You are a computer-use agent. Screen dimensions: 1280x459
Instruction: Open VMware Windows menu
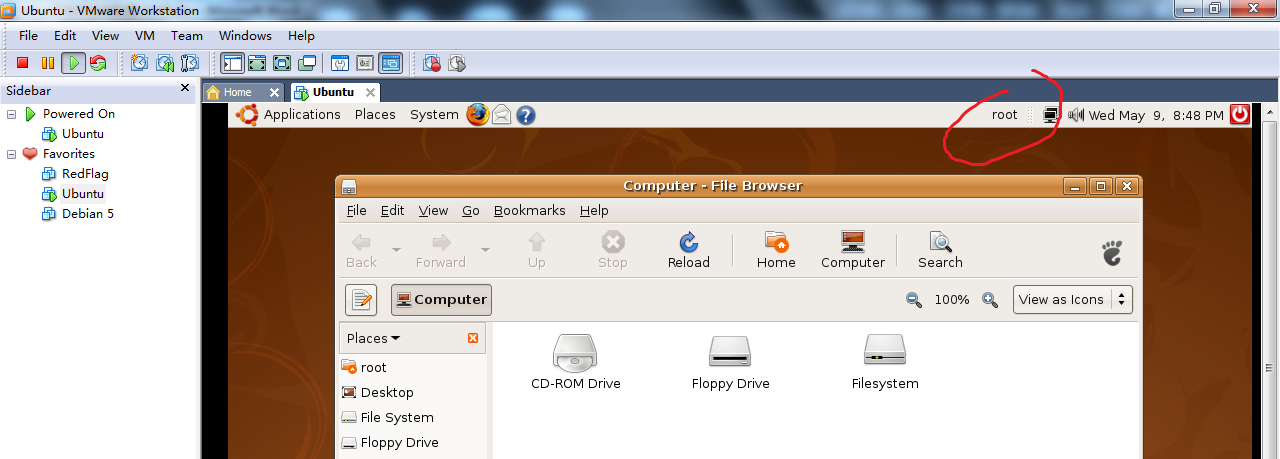[x=245, y=35]
